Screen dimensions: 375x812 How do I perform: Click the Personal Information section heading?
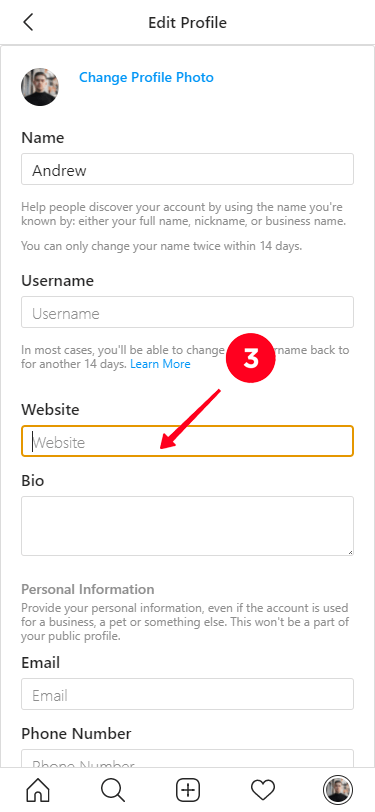[88, 589]
